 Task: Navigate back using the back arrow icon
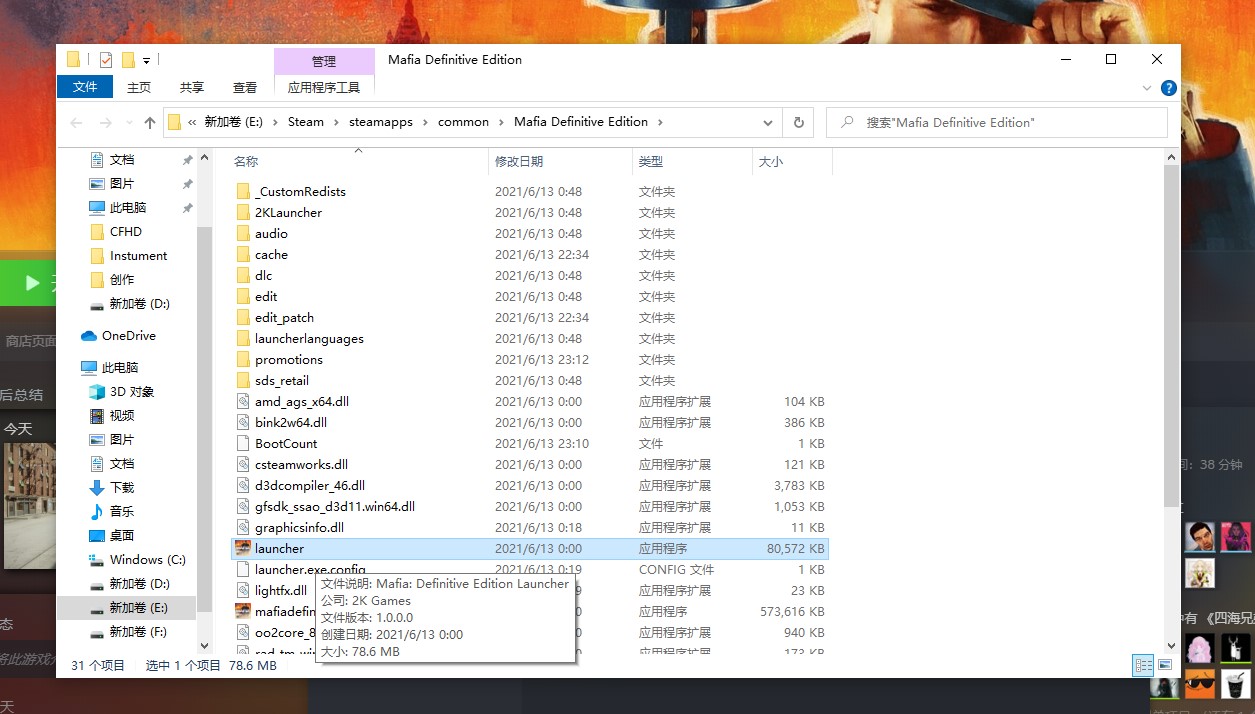(77, 122)
